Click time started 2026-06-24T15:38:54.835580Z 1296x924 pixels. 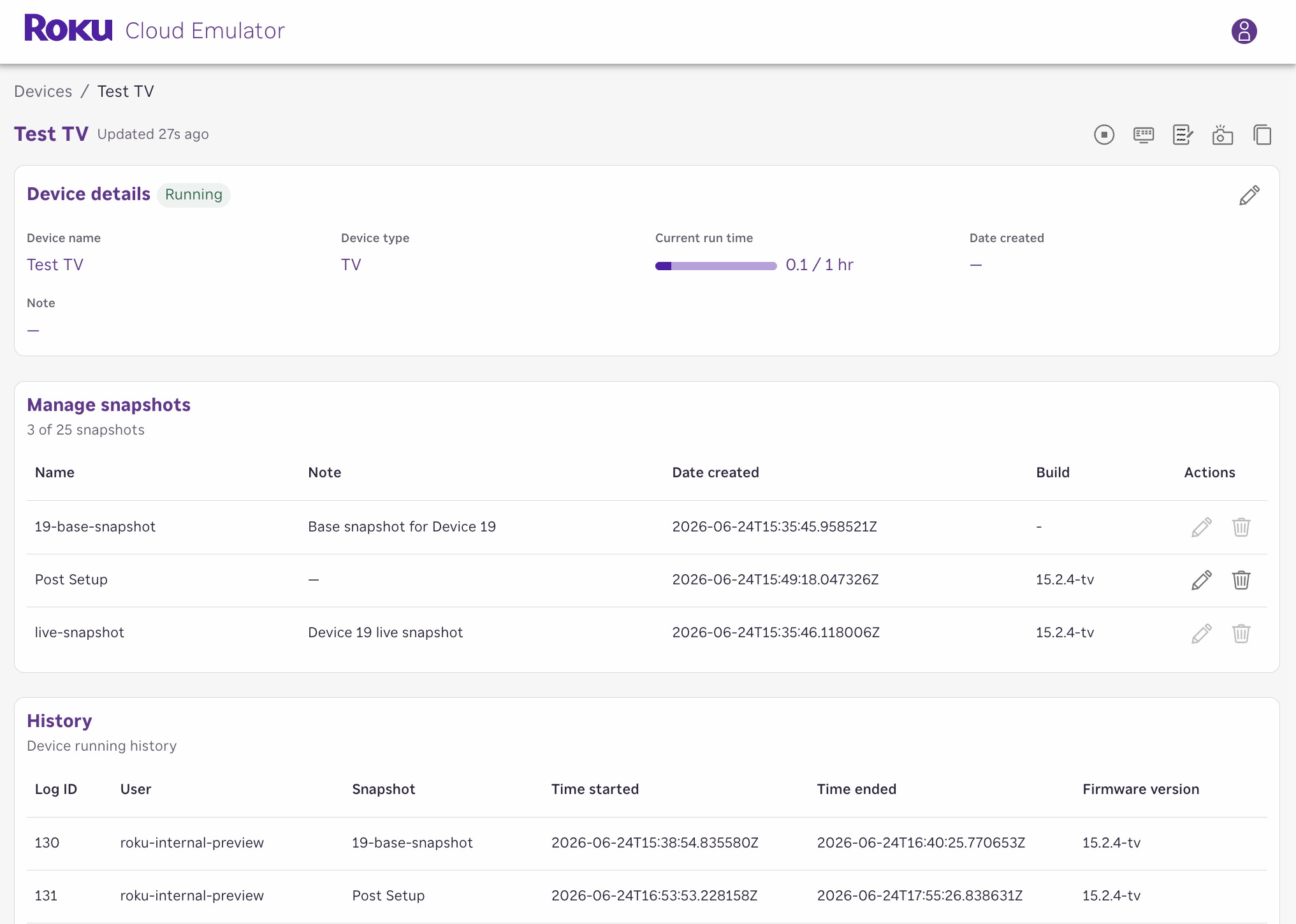click(655, 842)
